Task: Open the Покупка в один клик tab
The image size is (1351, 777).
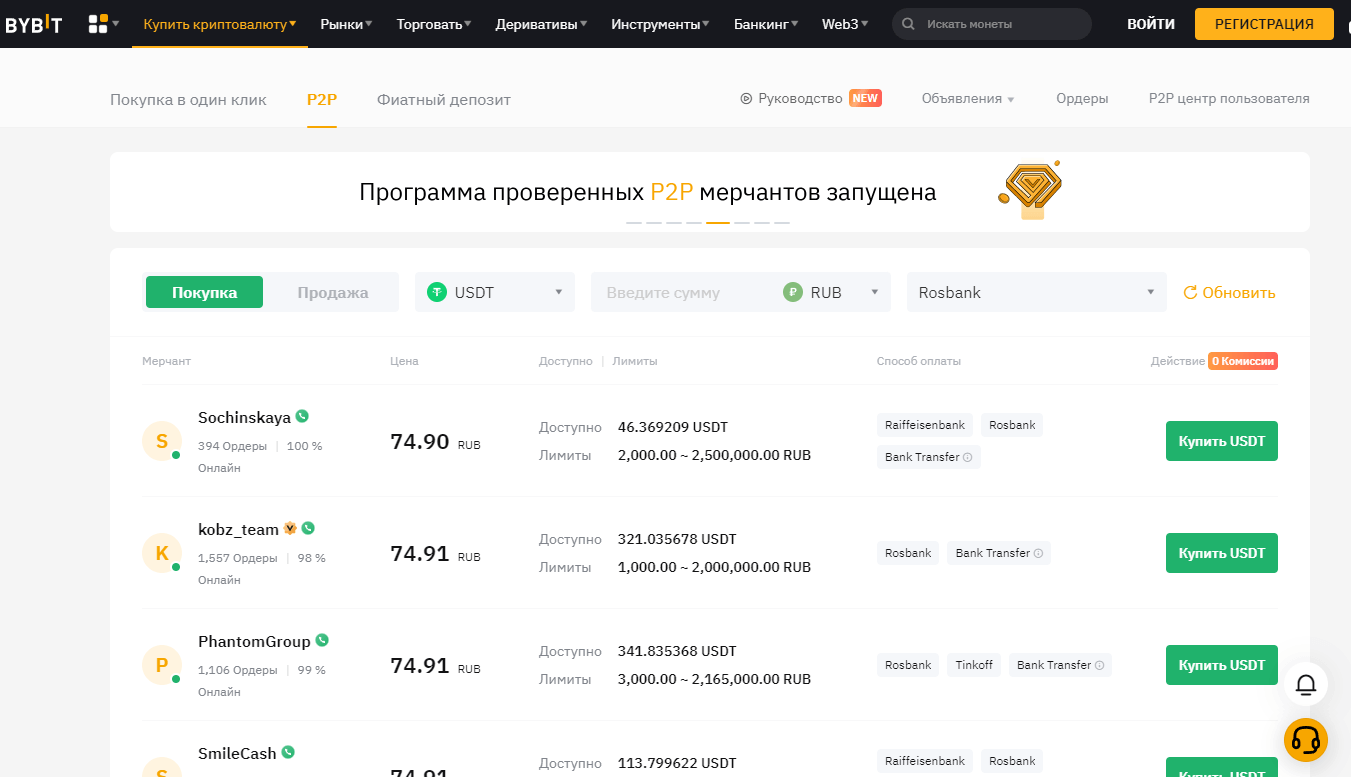Action: [x=188, y=99]
